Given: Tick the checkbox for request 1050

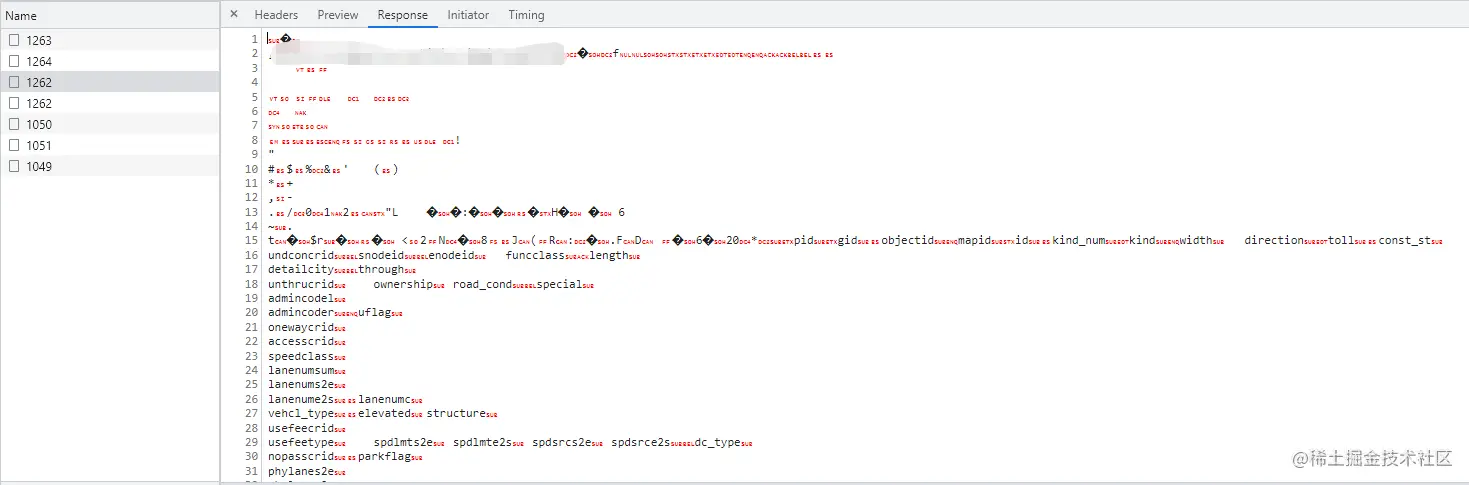Looking at the screenshot, I should click(14, 124).
